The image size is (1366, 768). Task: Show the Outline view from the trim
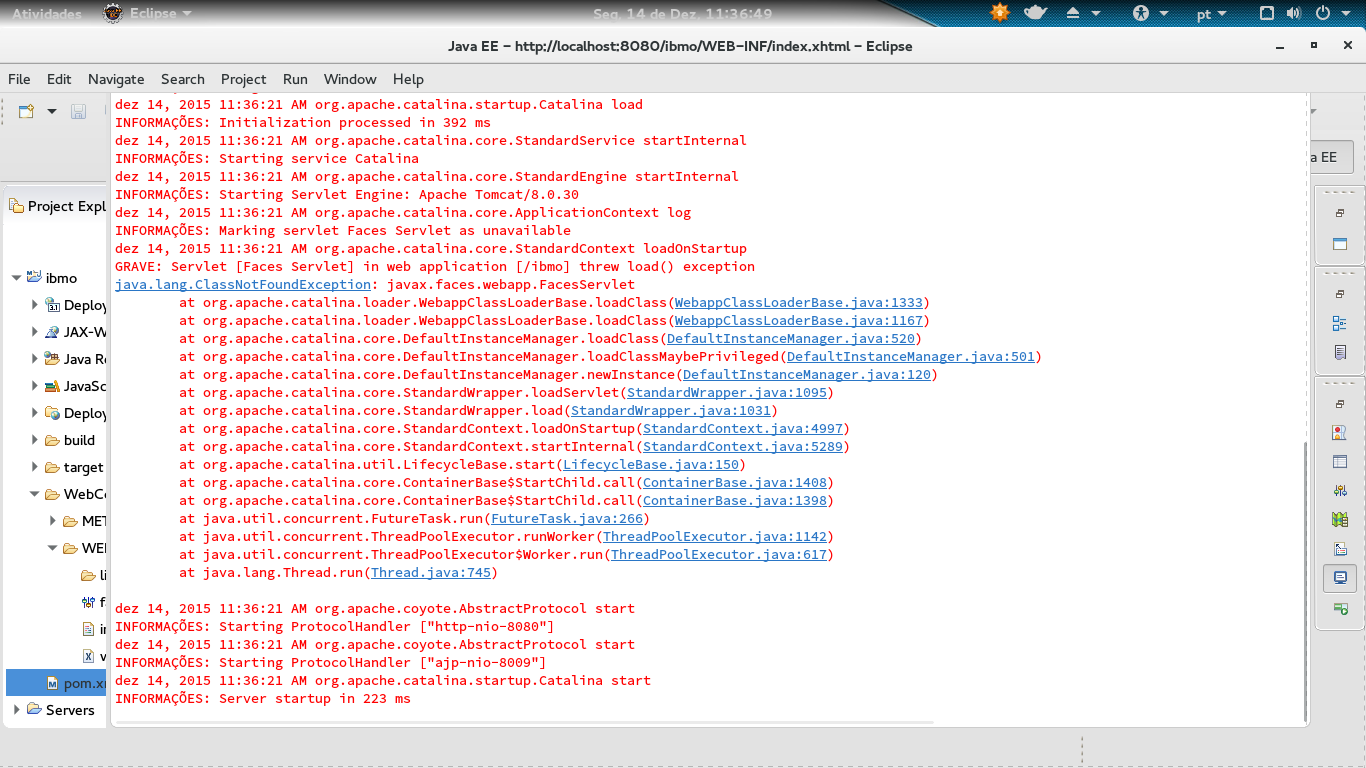click(x=1340, y=323)
